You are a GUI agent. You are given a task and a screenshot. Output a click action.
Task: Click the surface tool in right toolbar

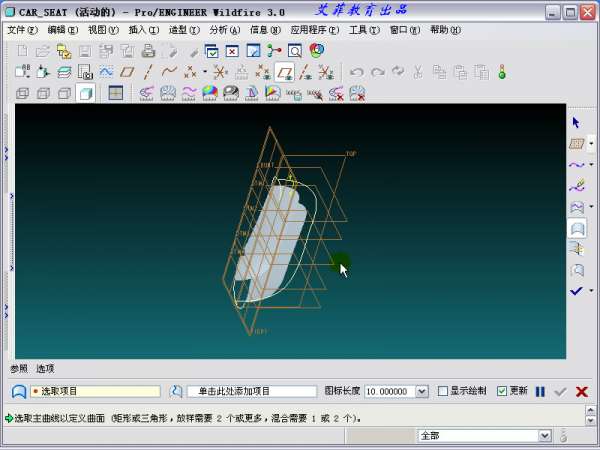577,229
